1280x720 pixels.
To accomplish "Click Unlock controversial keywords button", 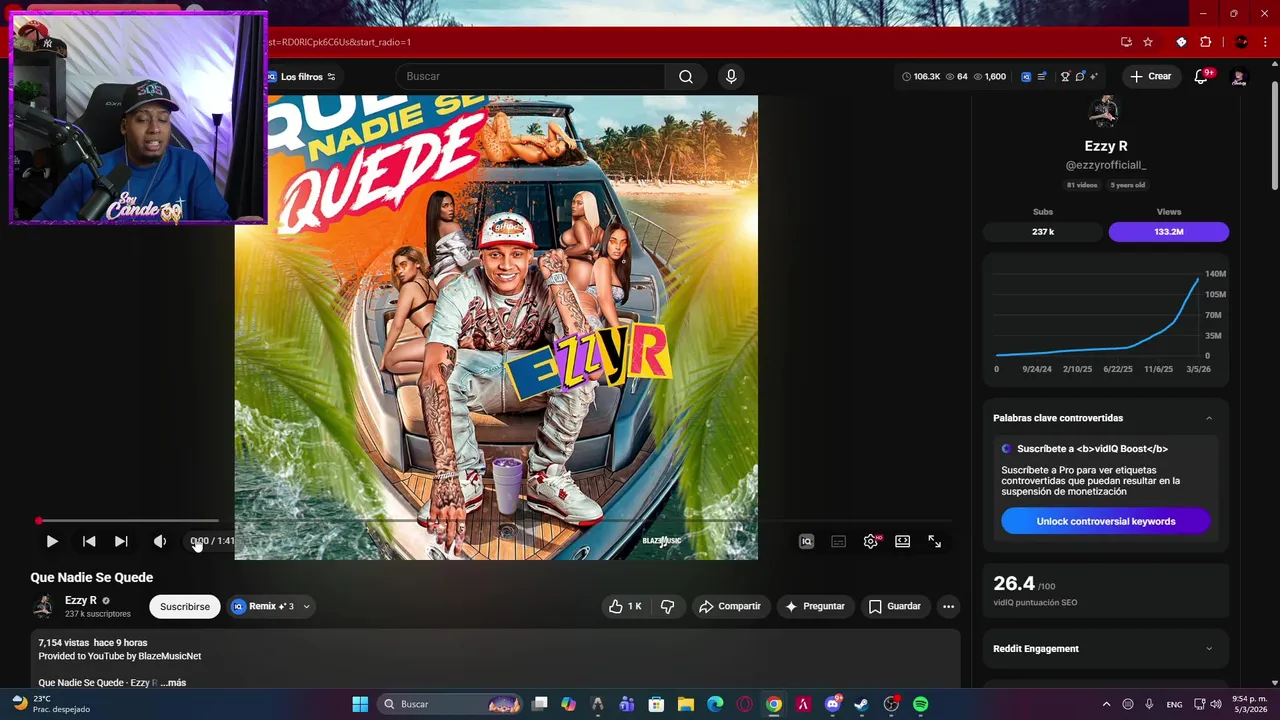I will [1106, 521].
